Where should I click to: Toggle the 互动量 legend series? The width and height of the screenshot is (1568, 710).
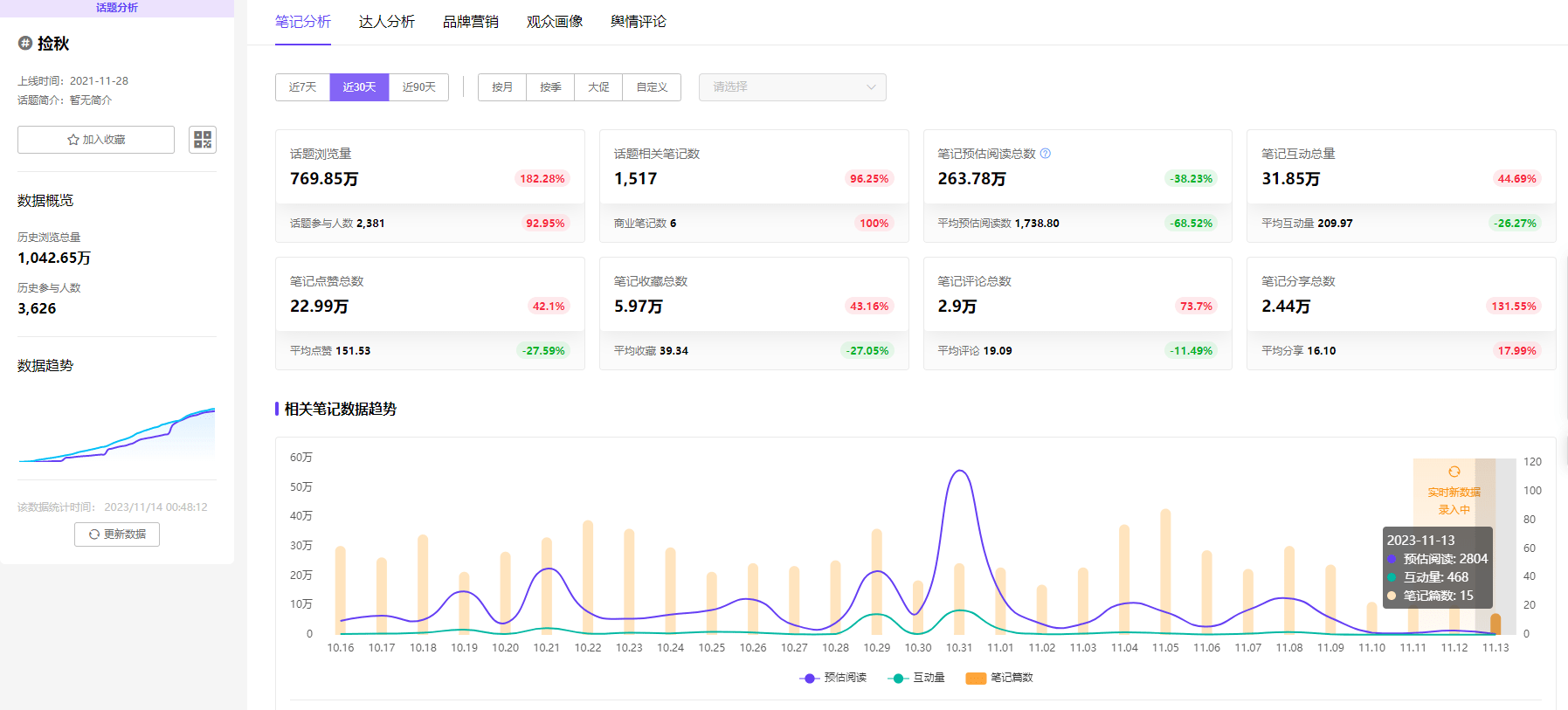coord(916,678)
